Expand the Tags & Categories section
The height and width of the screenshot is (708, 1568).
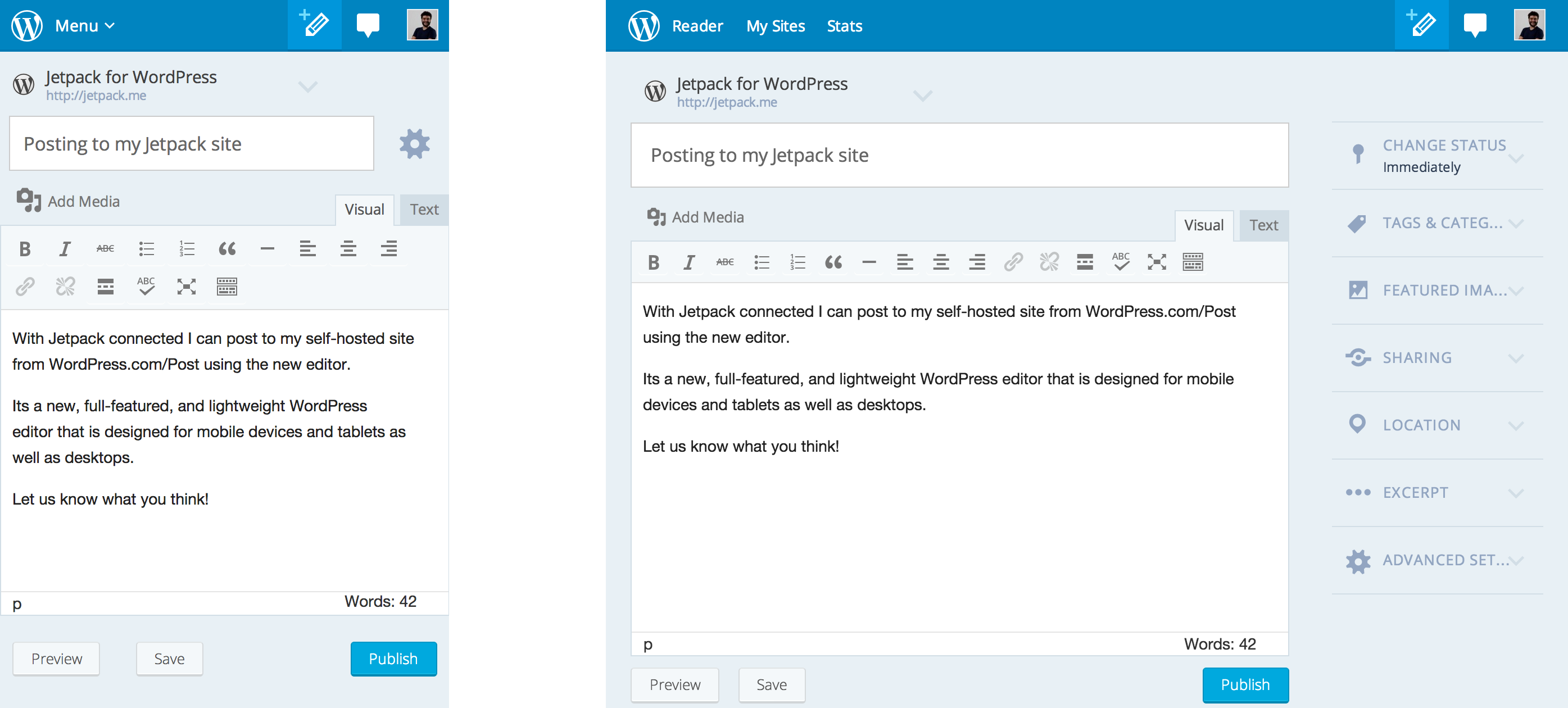[x=1437, y=224]
